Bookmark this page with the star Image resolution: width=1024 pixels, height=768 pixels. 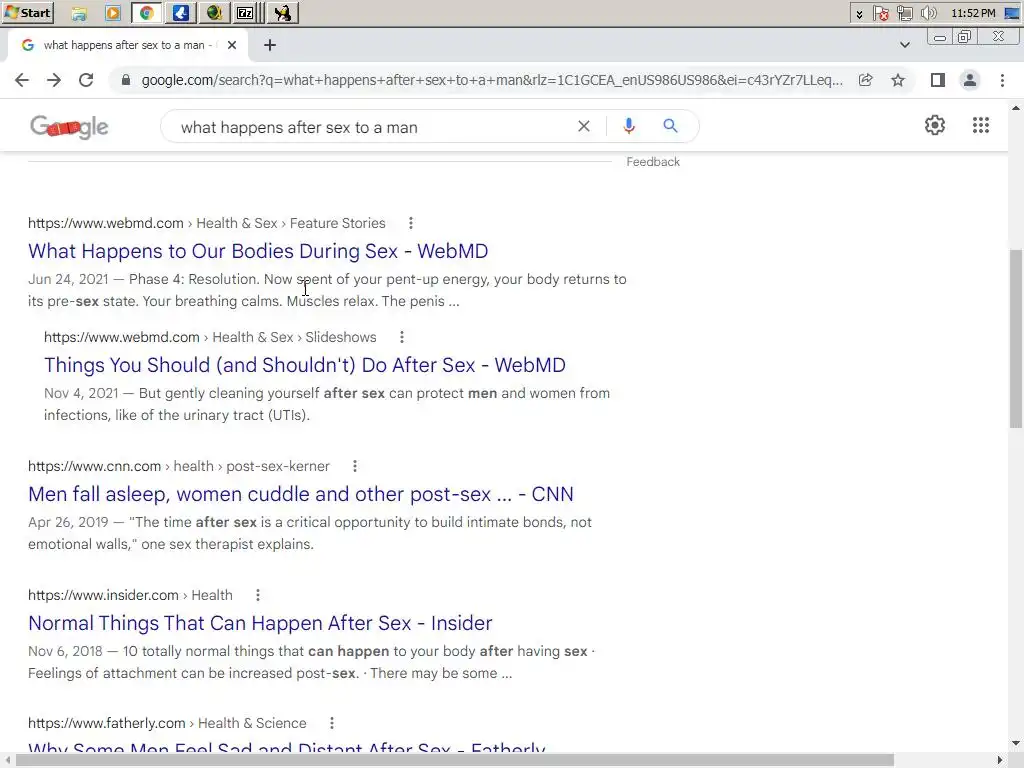point(898,80)
